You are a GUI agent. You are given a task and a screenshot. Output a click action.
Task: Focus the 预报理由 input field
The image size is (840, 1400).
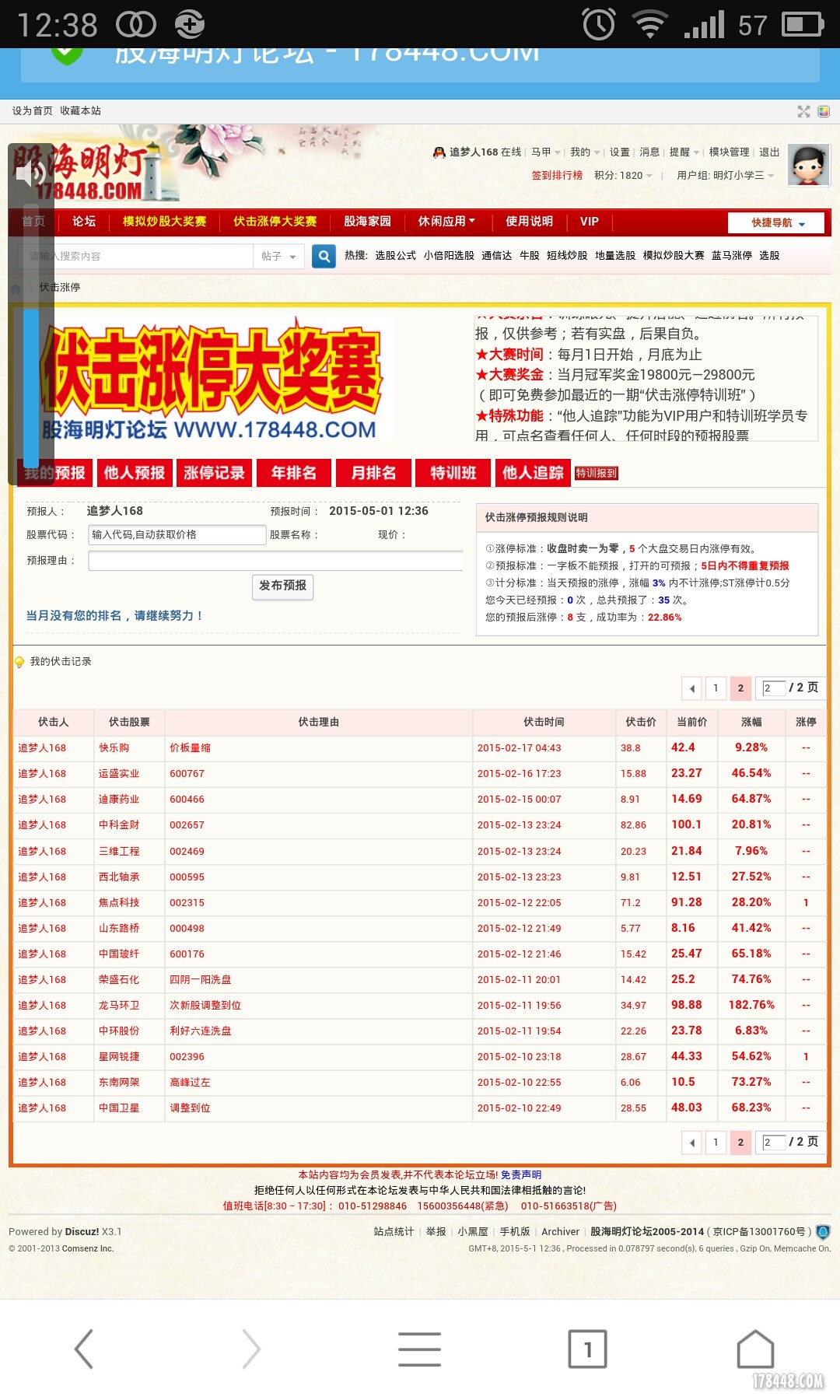[x=276, y=561]
